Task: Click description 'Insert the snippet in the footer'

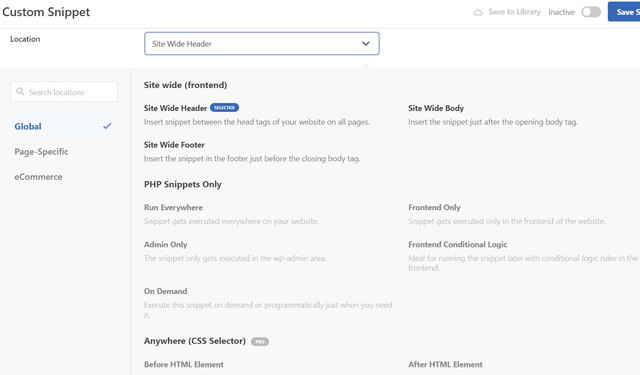Action: coord(252,159)
